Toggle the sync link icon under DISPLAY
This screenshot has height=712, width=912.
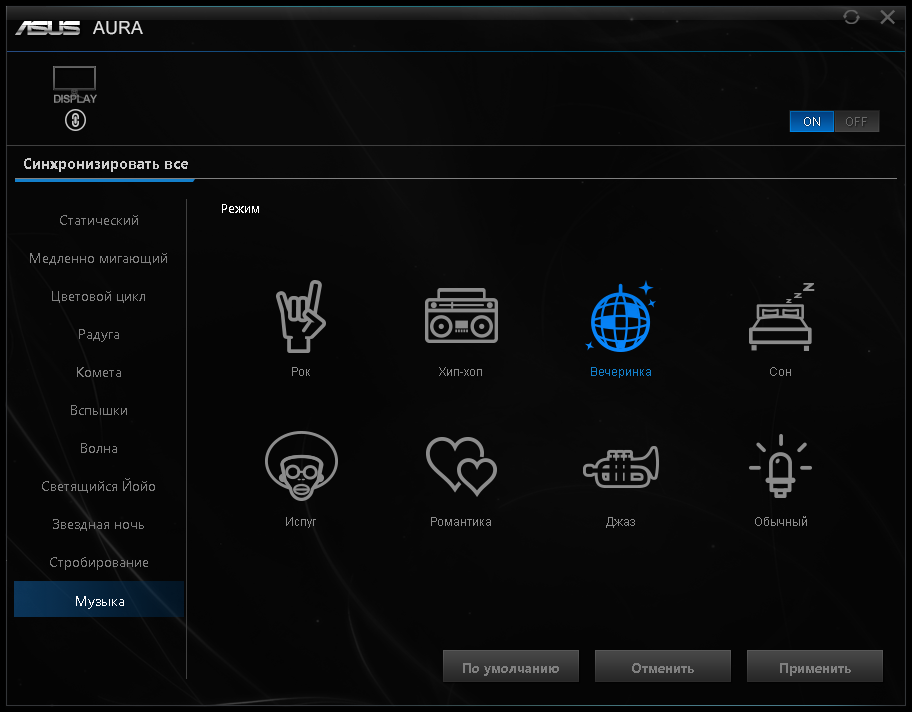(x=75, y=120)
